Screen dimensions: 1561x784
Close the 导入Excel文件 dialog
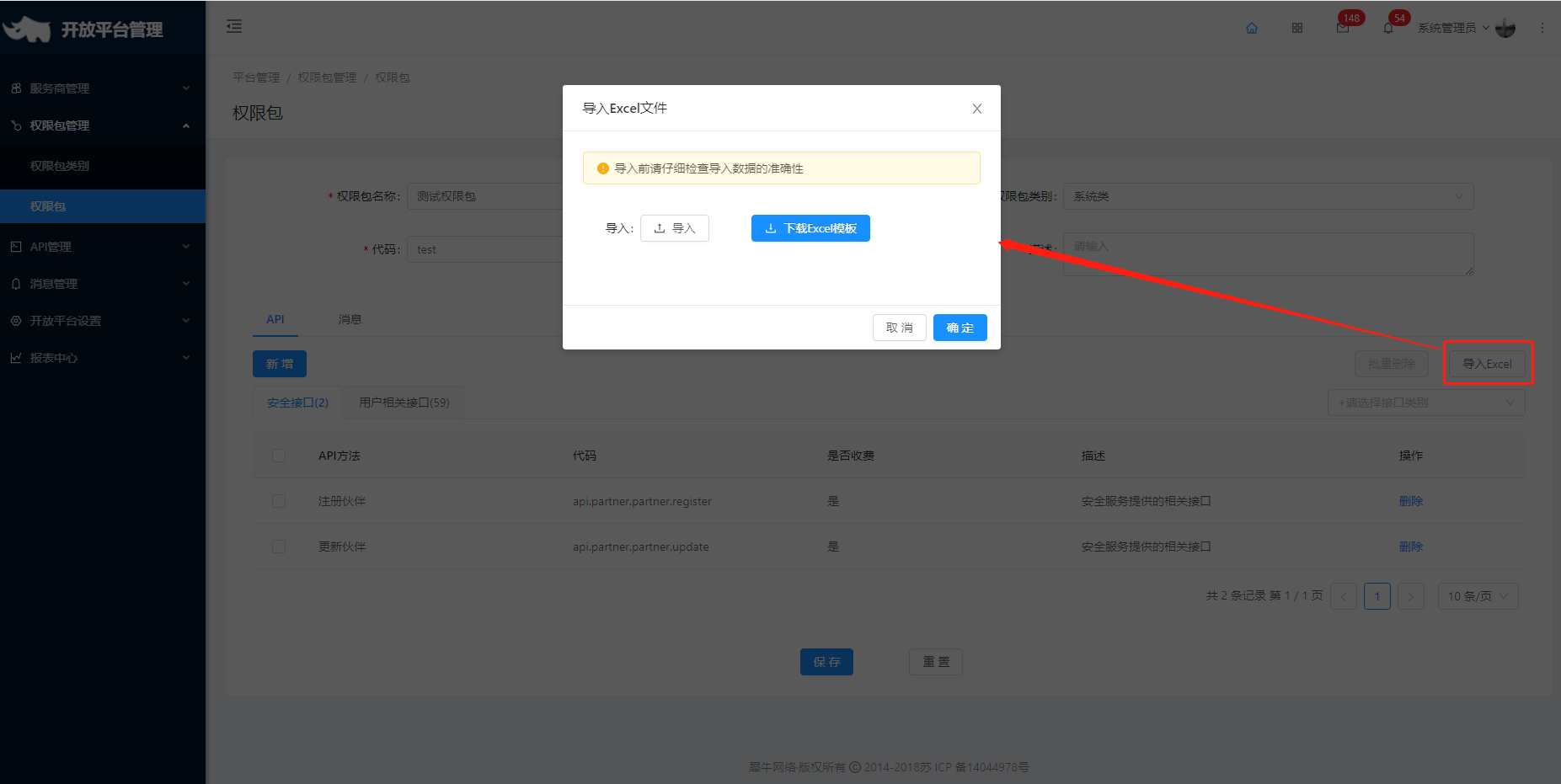(977, 109)
